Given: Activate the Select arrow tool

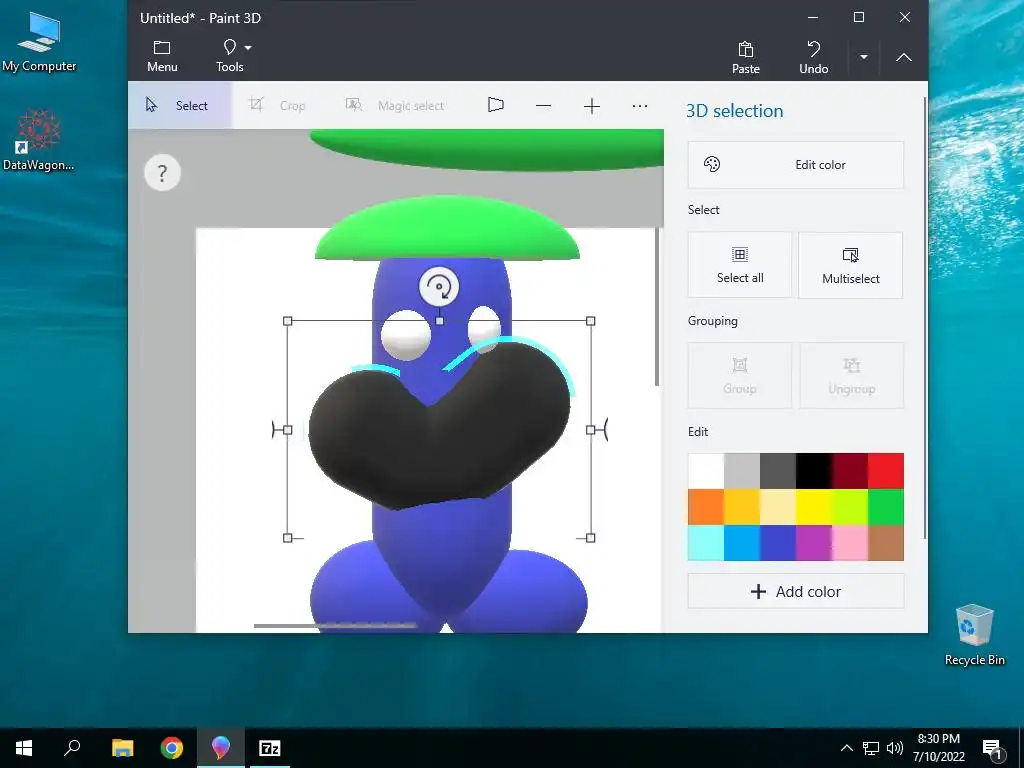Looking at the screenshot, I should pos(179,105).
